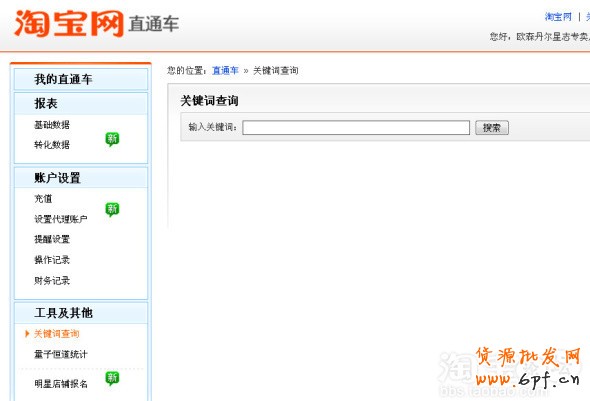The height and width of the screenshot is (401, 590).
Task: View 财务记录 page
Action: (x=52, y=280)
